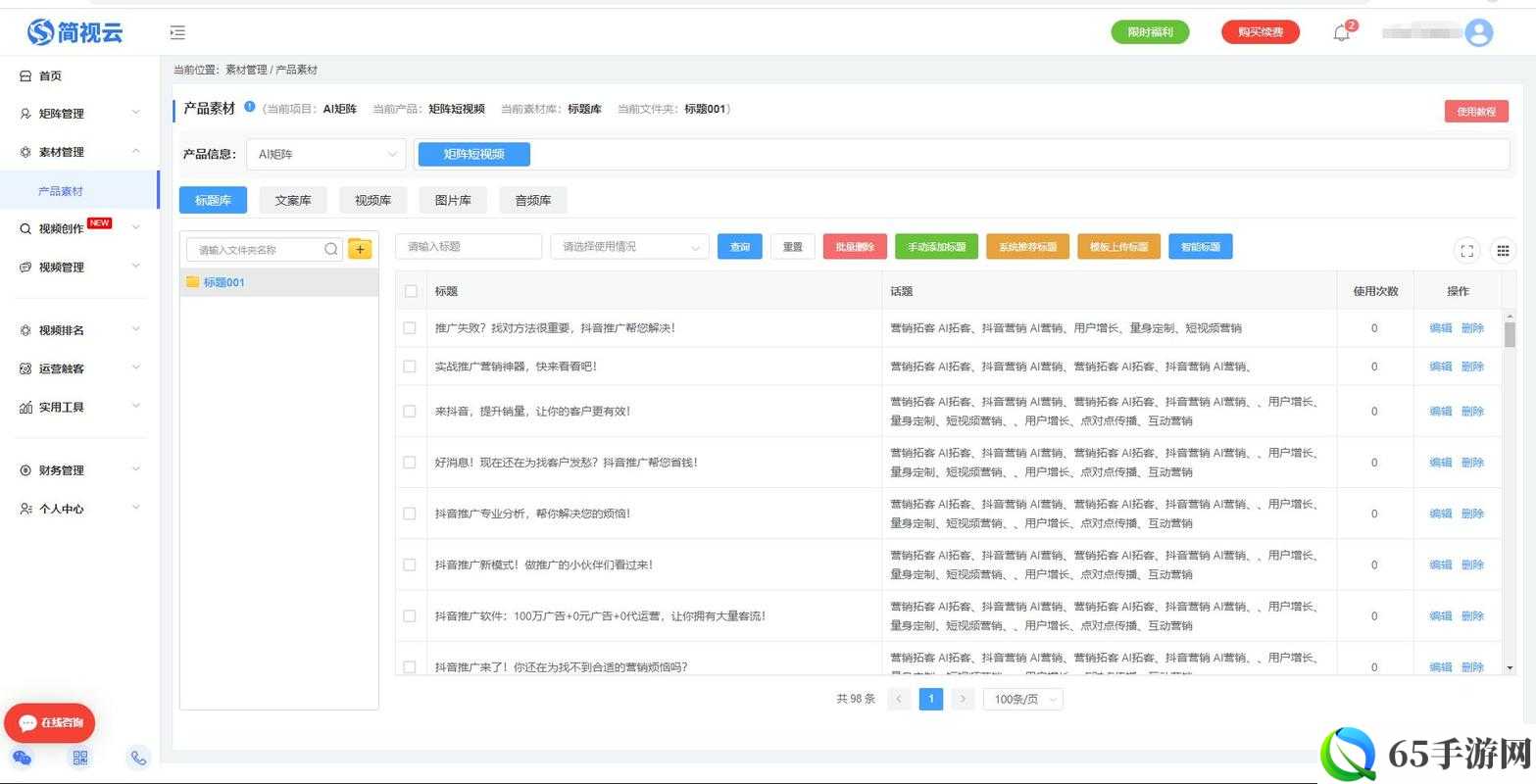The height and width of the screenshot is (784, 1536).
Task: Expand 实用工具 sidebar menu
Action: (79, 407)
